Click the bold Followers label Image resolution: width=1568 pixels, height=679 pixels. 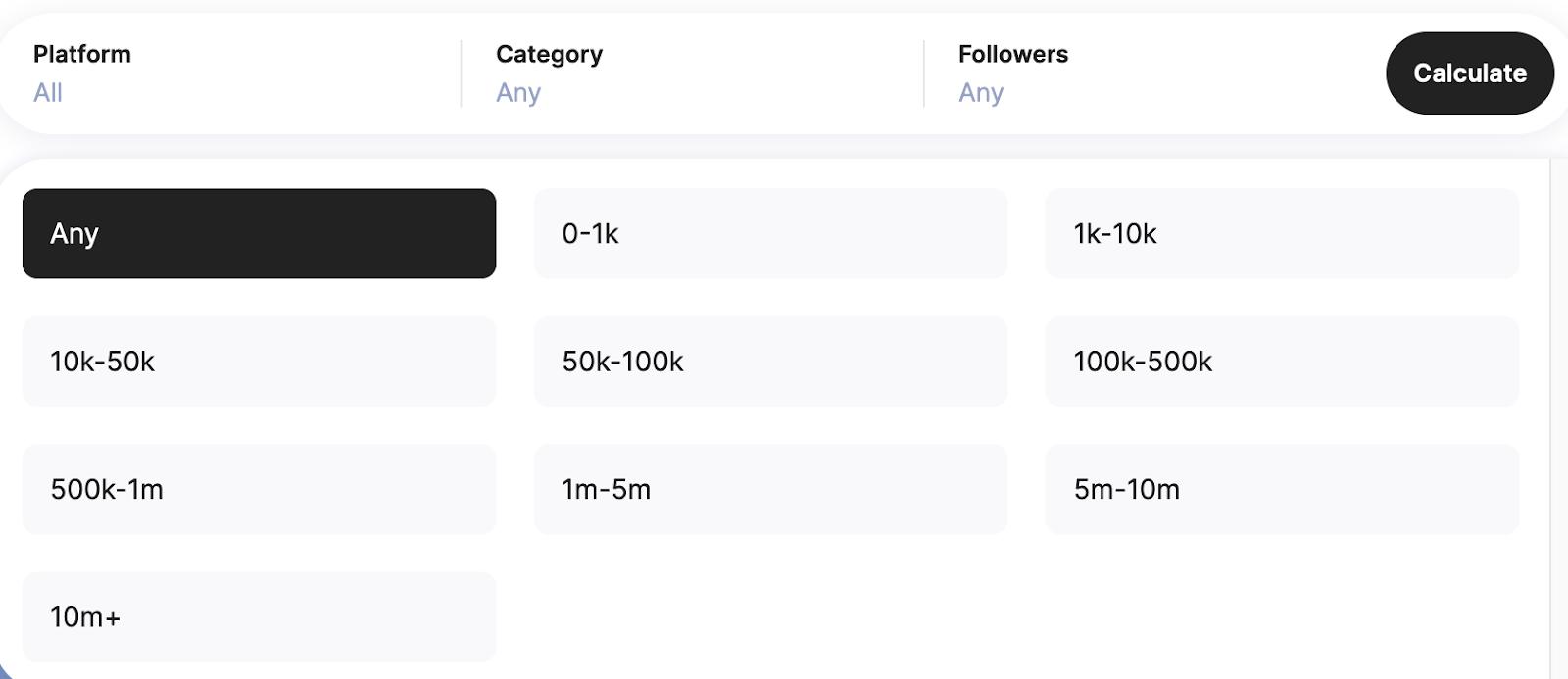(x=1013, y=54)
